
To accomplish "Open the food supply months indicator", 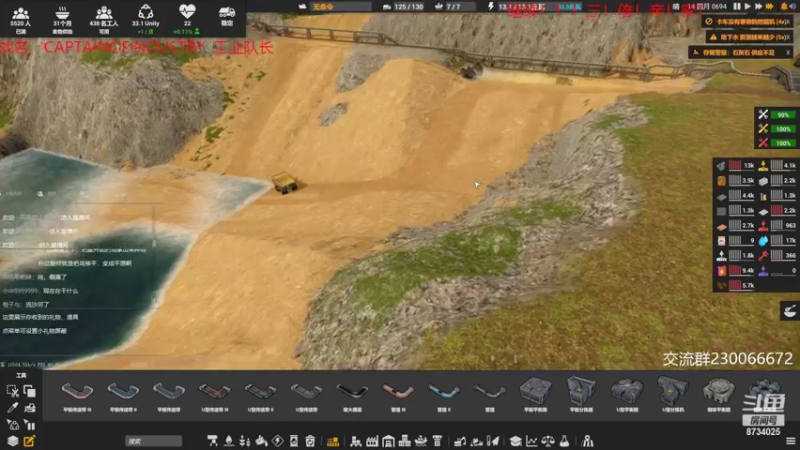I will point(62,19).
